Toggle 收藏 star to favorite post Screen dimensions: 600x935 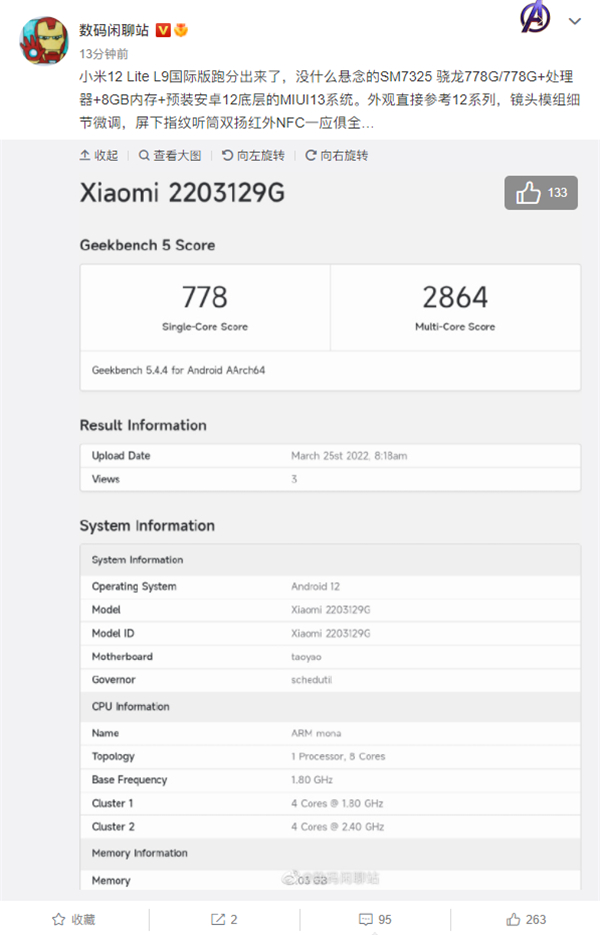[74, 919]
